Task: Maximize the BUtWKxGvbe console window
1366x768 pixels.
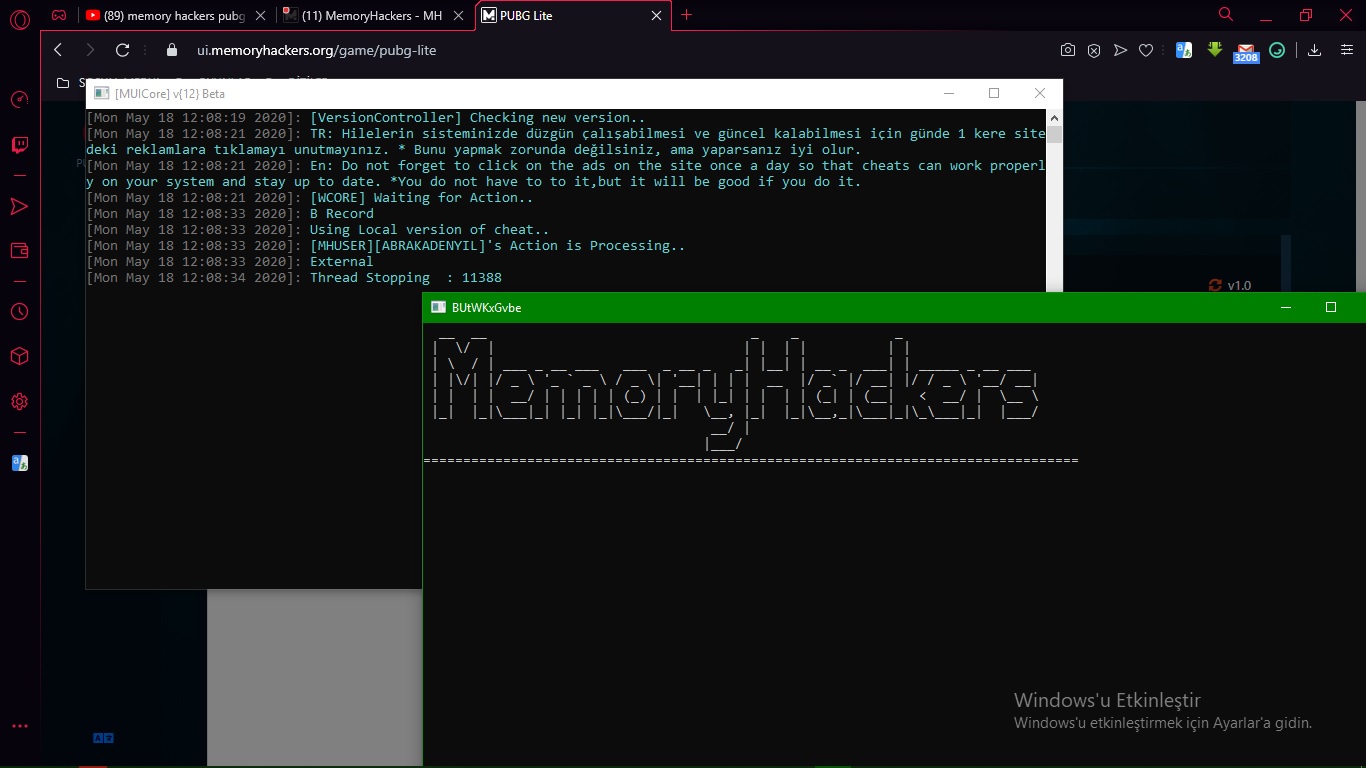Action: pos(1331,307)
